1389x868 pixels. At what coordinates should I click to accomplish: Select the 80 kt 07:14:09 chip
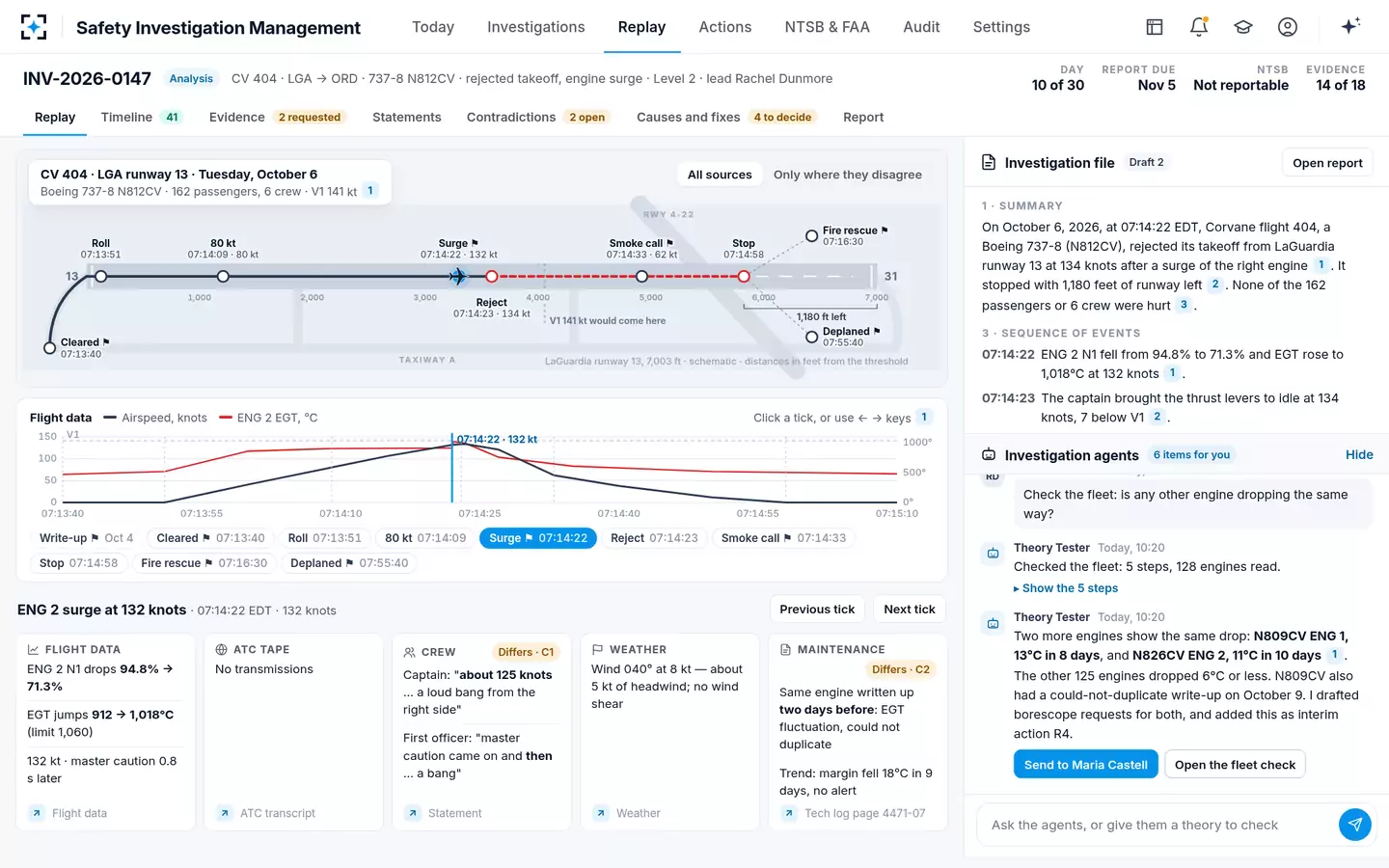point(425,538)
